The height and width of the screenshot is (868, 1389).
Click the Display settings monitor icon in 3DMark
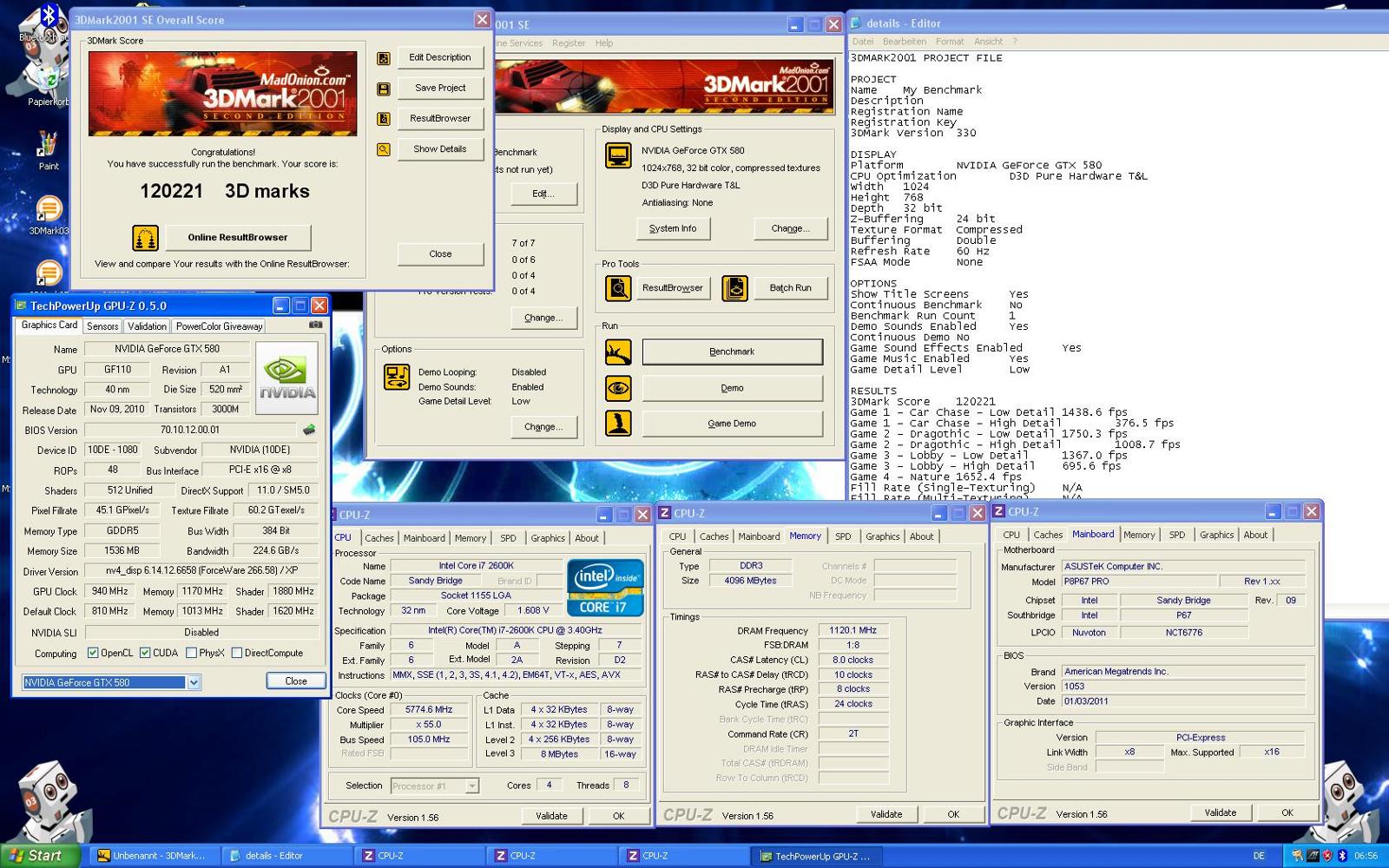[x=618, y=155]
